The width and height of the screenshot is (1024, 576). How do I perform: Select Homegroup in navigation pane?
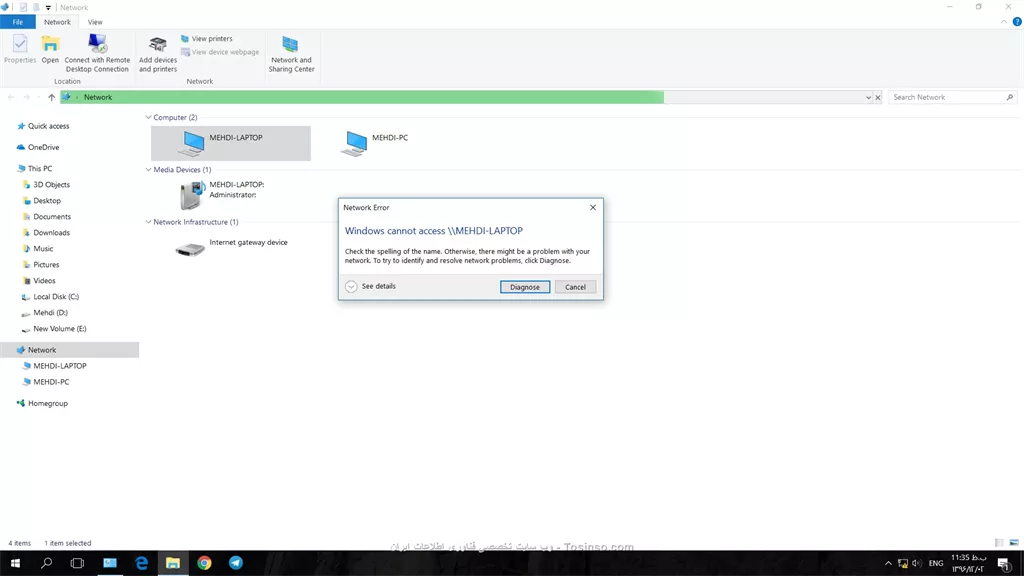42,404
